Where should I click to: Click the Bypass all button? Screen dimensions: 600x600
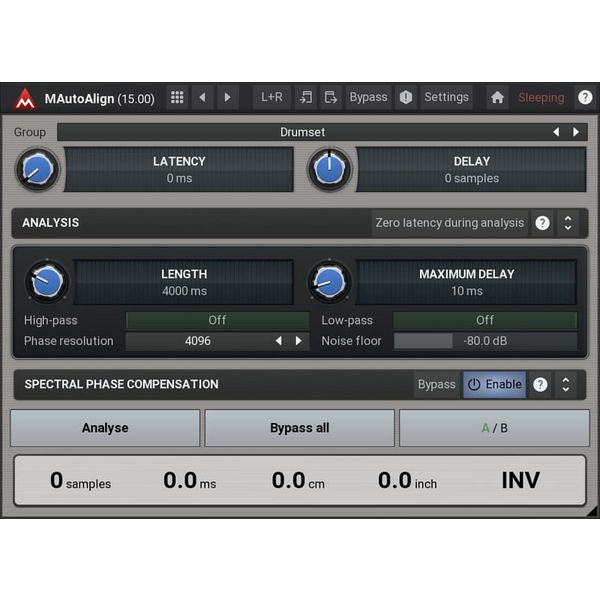300,428
